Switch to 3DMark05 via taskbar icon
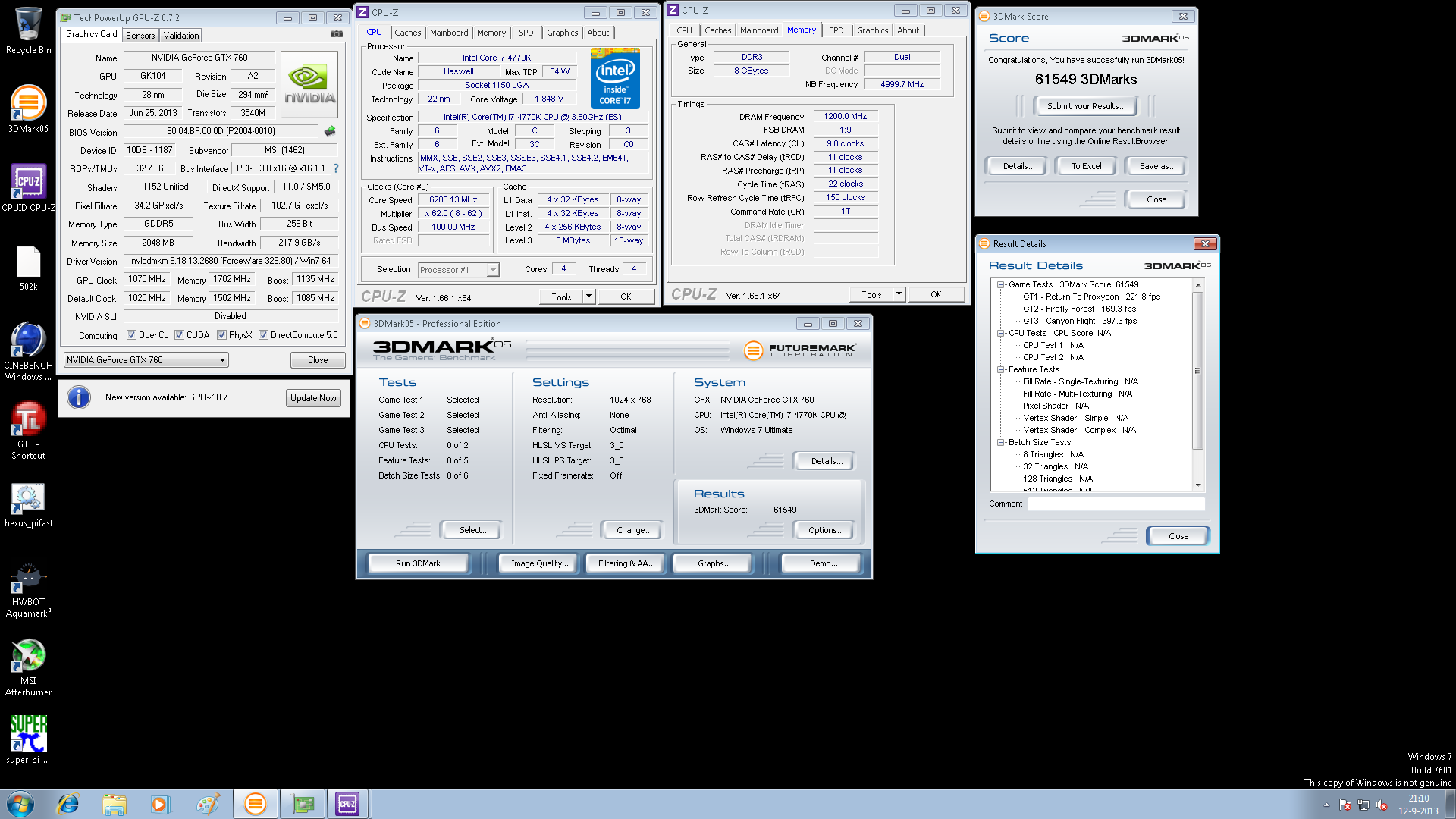 point(256,804)
